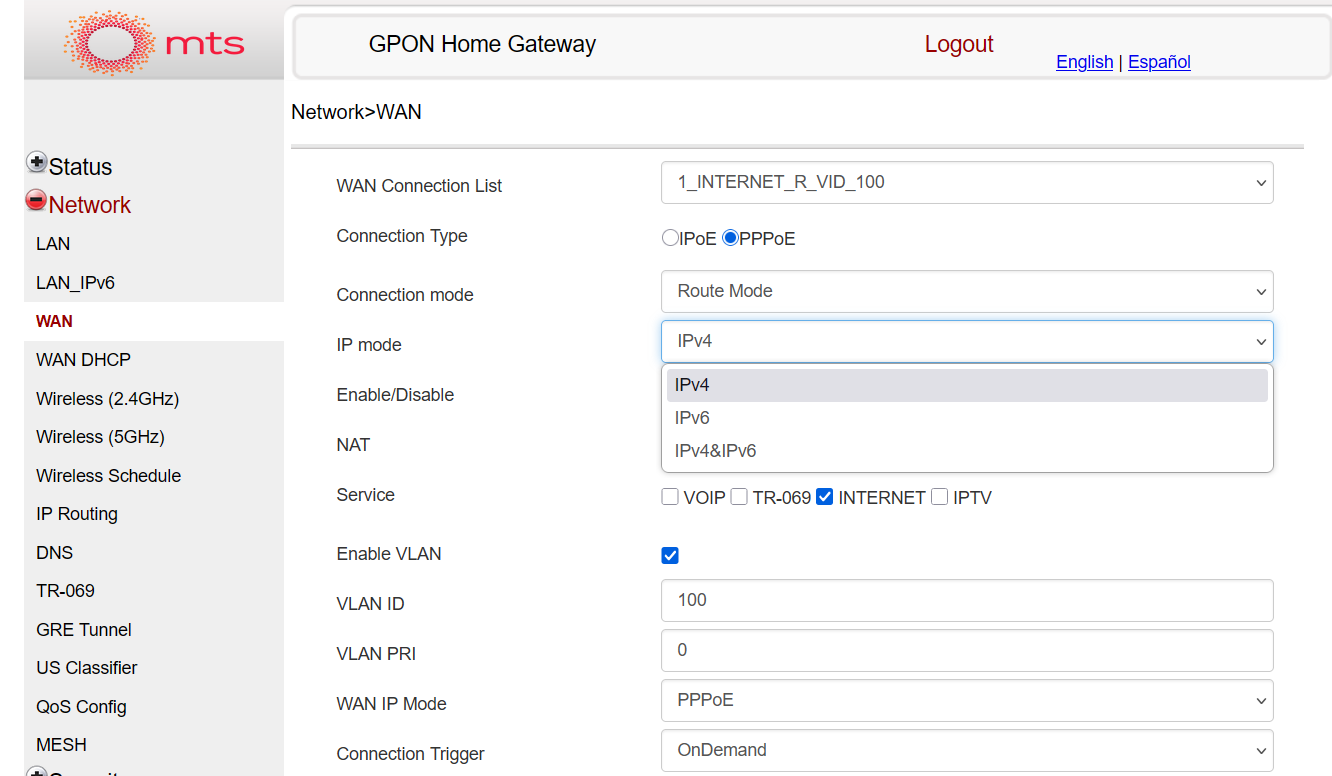Screen dimensions: 1332x776
Task: Collapse the Network section minus icon
Action: click(36, 200)
